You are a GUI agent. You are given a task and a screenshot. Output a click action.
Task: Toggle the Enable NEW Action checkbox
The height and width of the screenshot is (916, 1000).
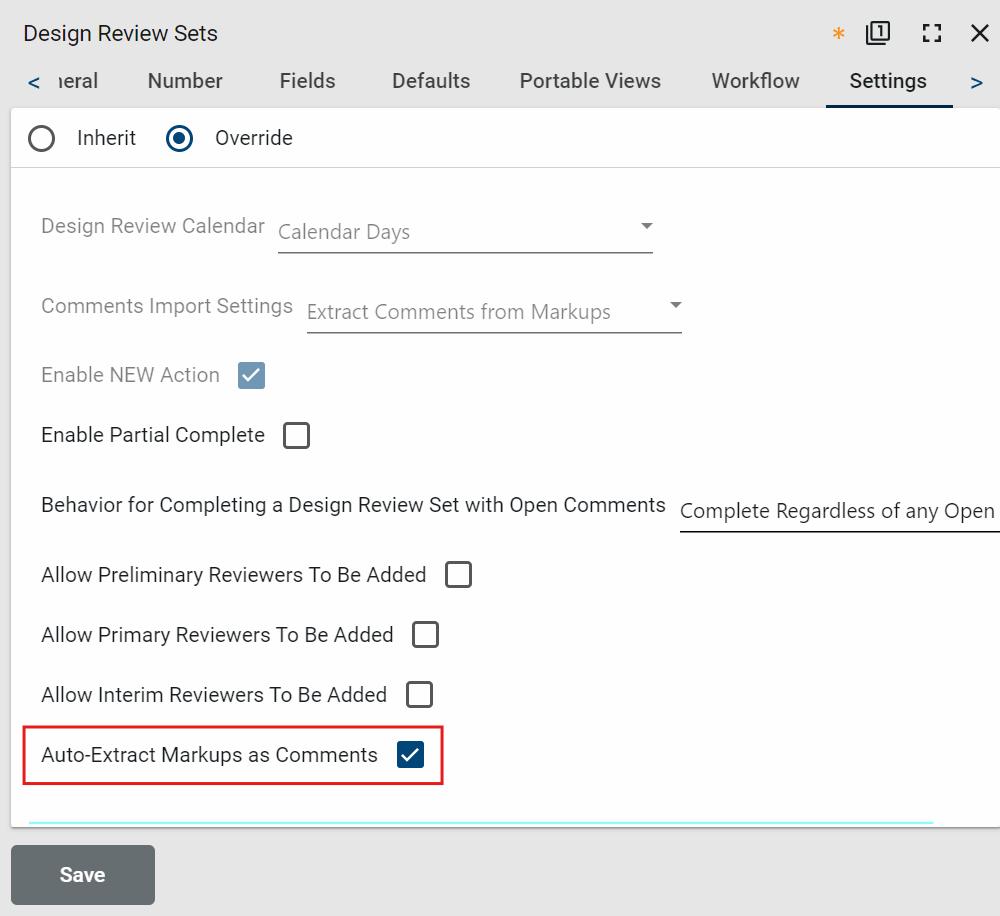(x=251, y=375)
